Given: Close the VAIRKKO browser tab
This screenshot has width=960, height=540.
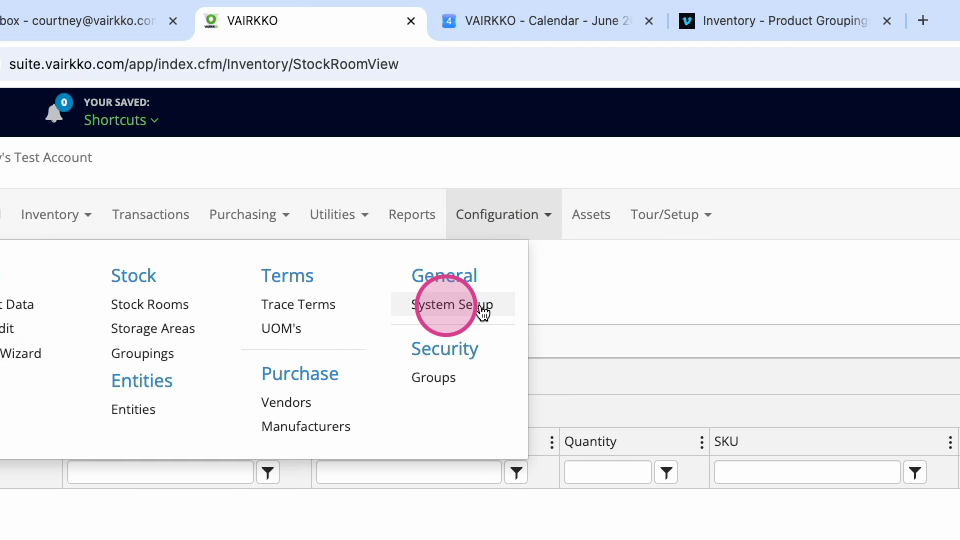Looking at the screenshot, I should [411, 21].
